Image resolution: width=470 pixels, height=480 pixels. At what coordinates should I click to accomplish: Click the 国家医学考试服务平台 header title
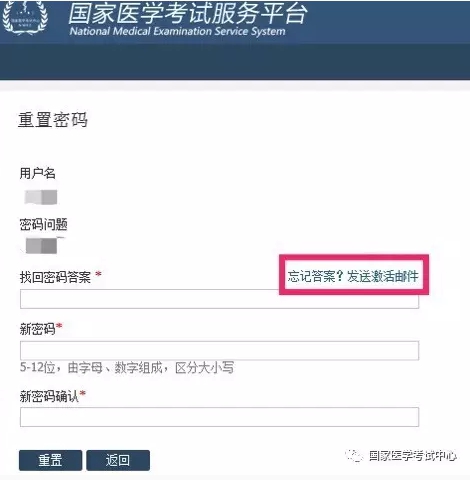pyautogui.click(x=187, y=14)
